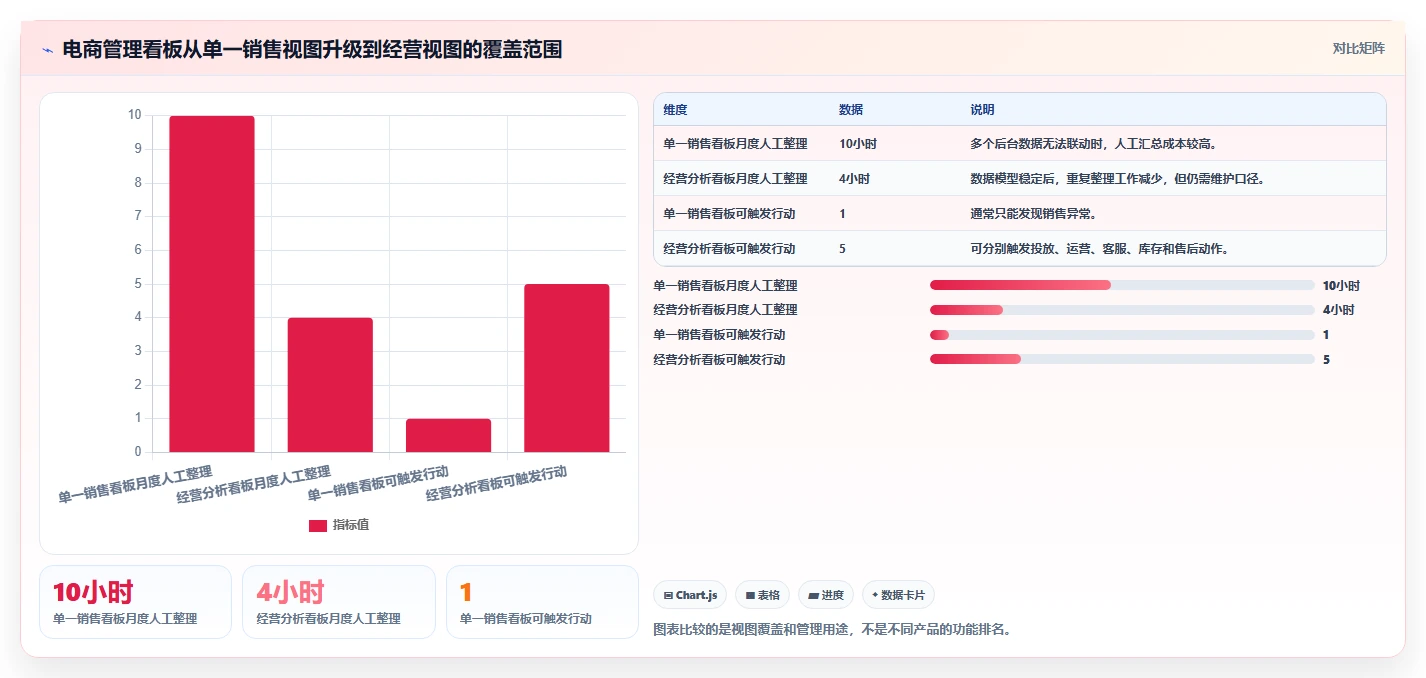Click the 对比矩阵 label in the header
Image resolution: width=1426 pixels, height=678 pixels.
click(x=1358, y=48)
